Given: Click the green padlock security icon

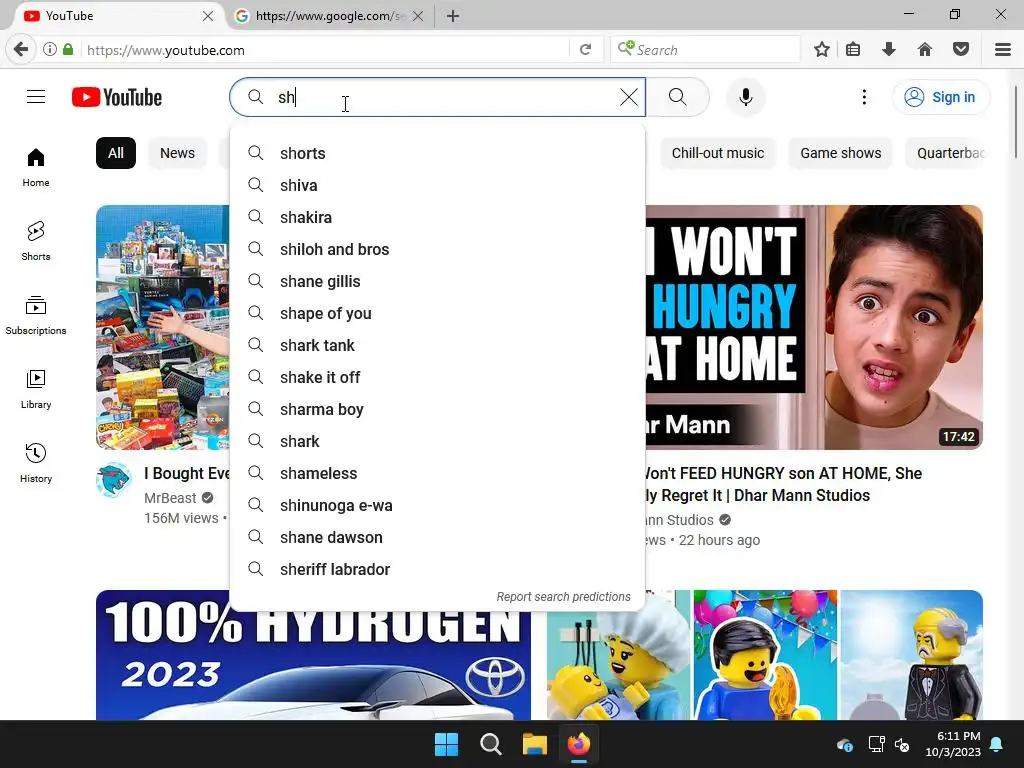Looking at the screenshot, I should (68, 50).
